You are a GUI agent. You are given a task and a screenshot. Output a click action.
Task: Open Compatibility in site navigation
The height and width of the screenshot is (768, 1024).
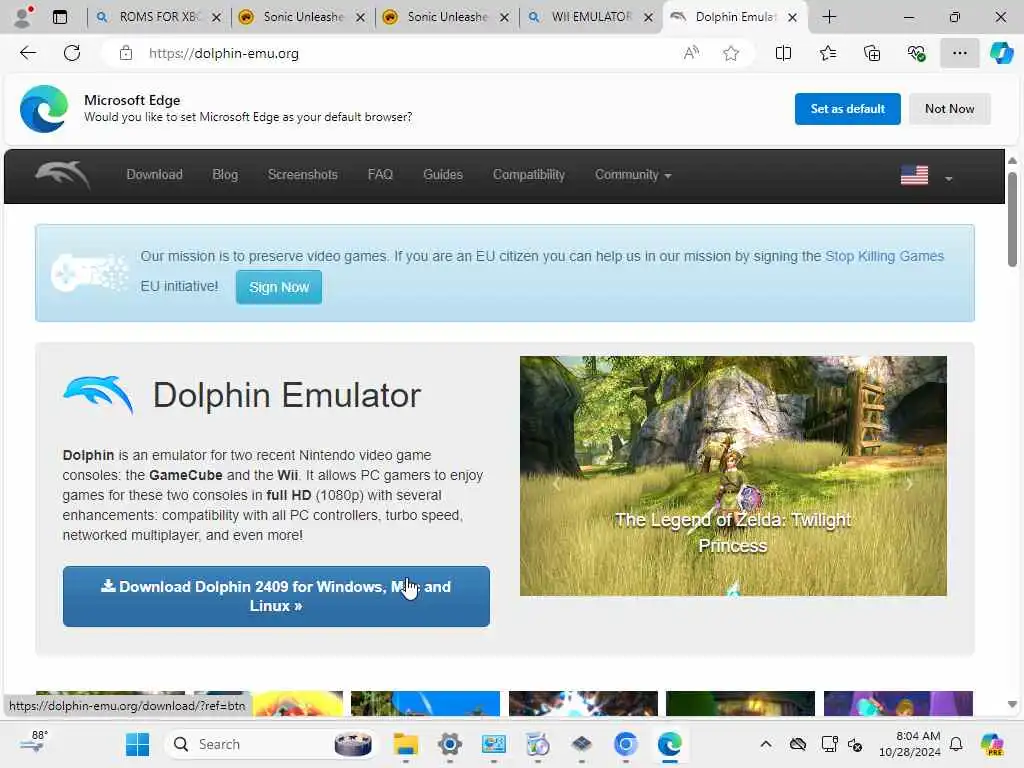coord(529,174)
